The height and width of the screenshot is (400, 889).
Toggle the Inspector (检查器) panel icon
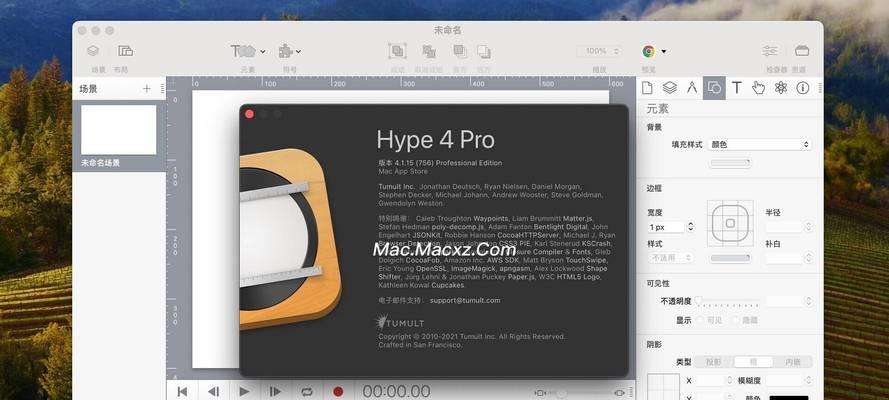pyautogui.click(x=769, y=51)
